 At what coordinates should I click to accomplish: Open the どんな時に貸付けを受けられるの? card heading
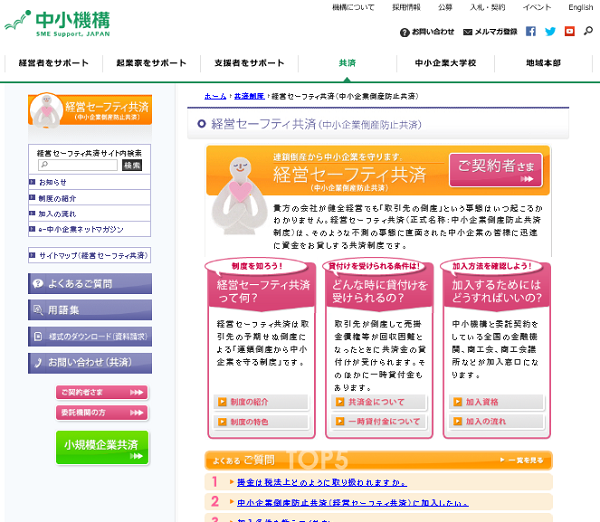(380, 291)
